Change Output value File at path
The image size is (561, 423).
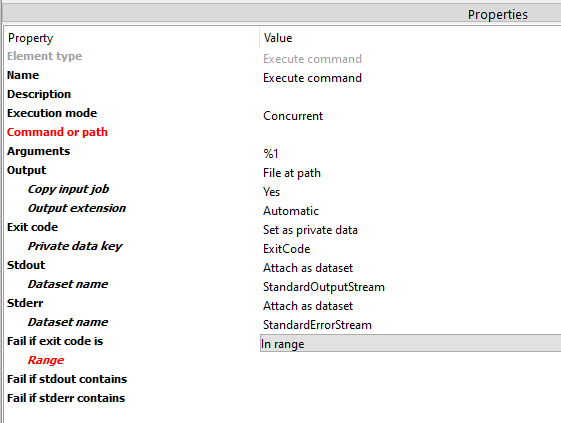pos(292,173)
